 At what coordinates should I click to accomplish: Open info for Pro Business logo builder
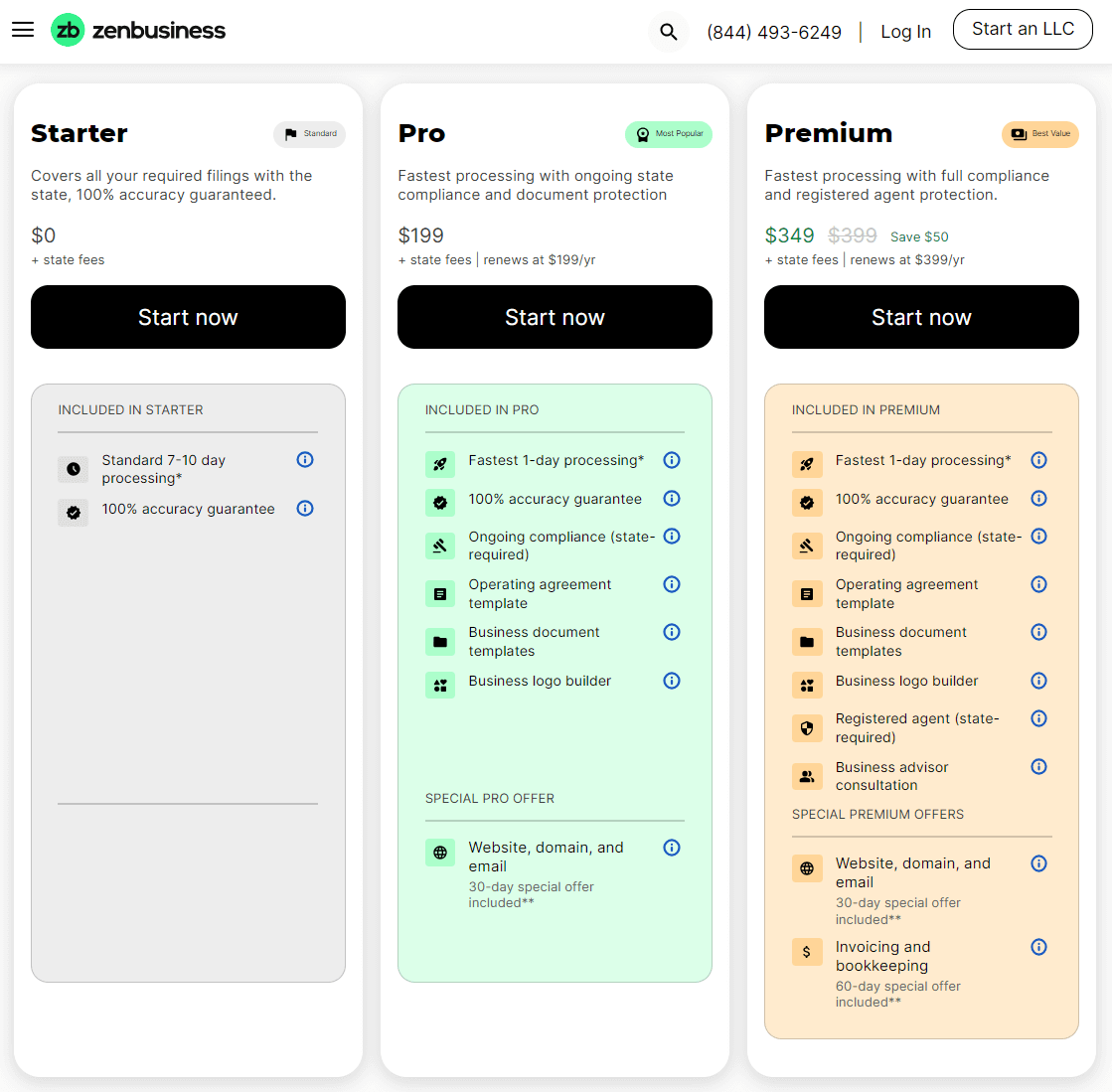(x=672, y=681)
